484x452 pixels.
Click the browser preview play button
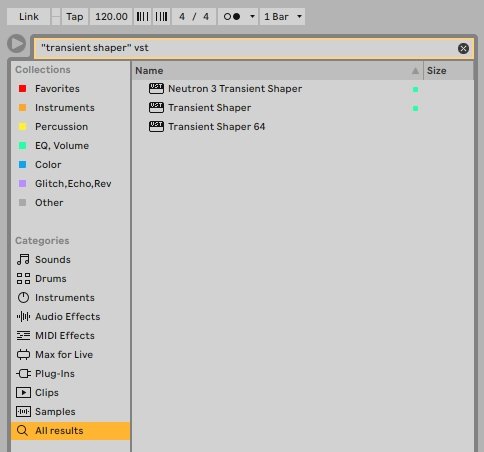click(16, 44)
